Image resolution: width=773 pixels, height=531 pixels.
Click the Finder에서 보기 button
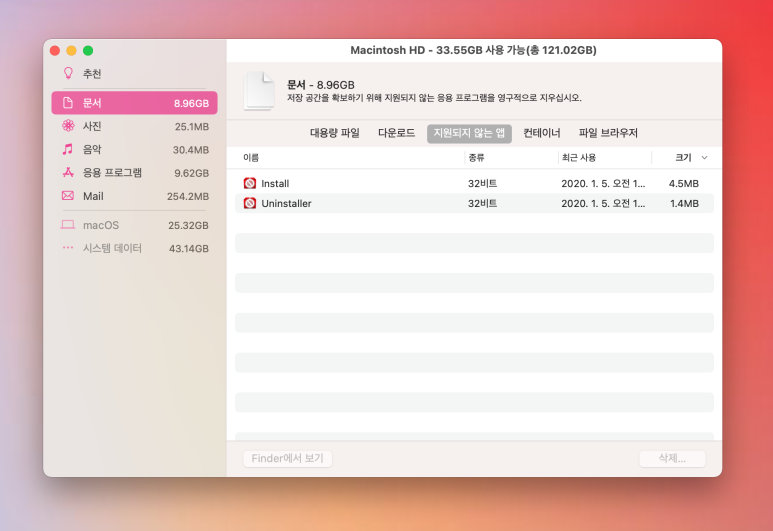pyautogui.click(x=287, y=459)
